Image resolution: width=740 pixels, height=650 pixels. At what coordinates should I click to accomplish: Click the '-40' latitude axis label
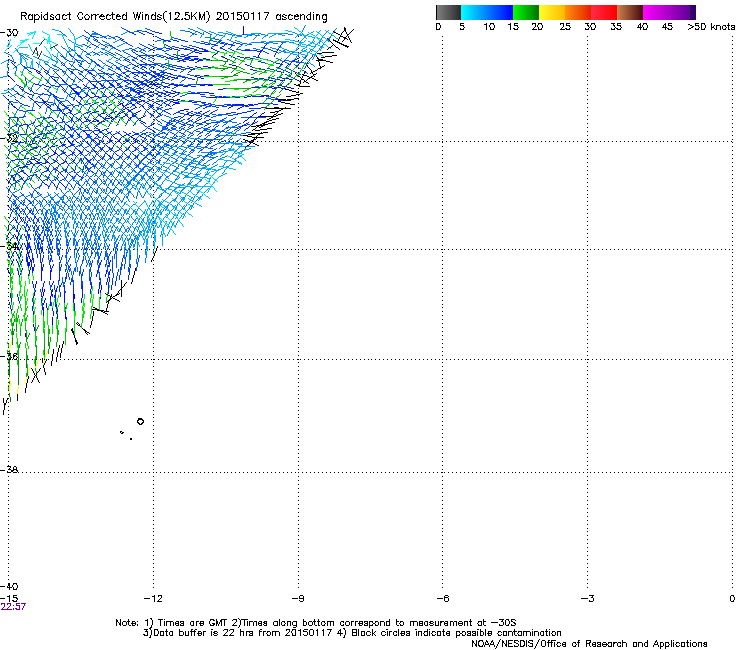[9, 586]
